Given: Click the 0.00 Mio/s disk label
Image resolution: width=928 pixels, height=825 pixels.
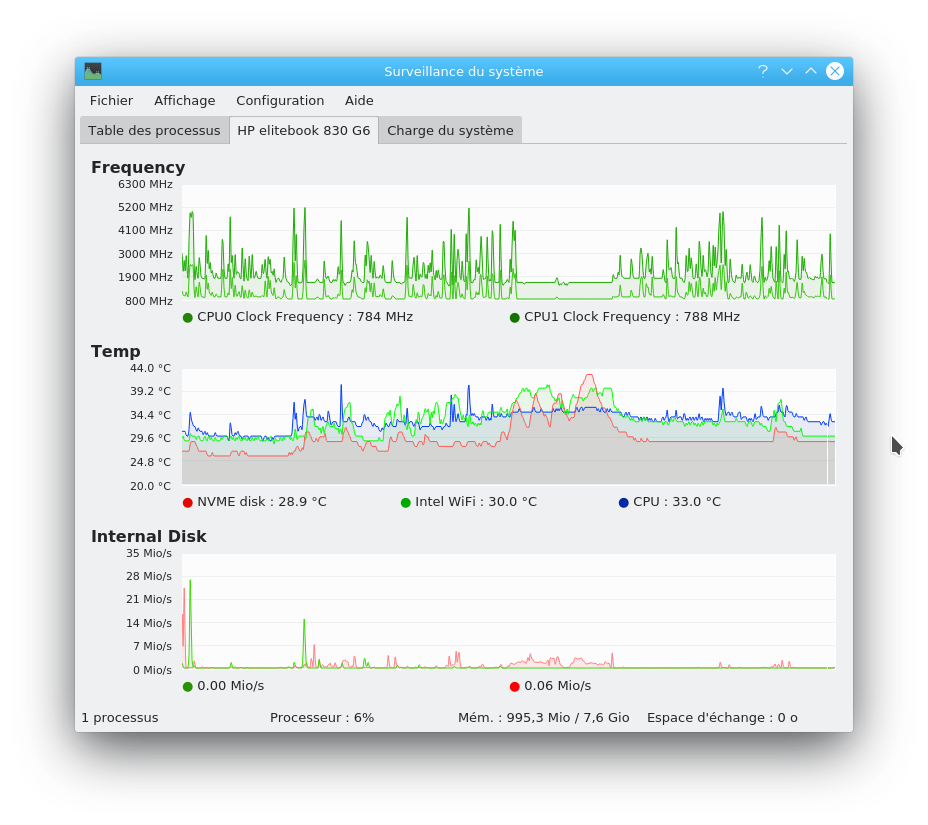Looking at the screenshot, I should (x=230, y=685).
